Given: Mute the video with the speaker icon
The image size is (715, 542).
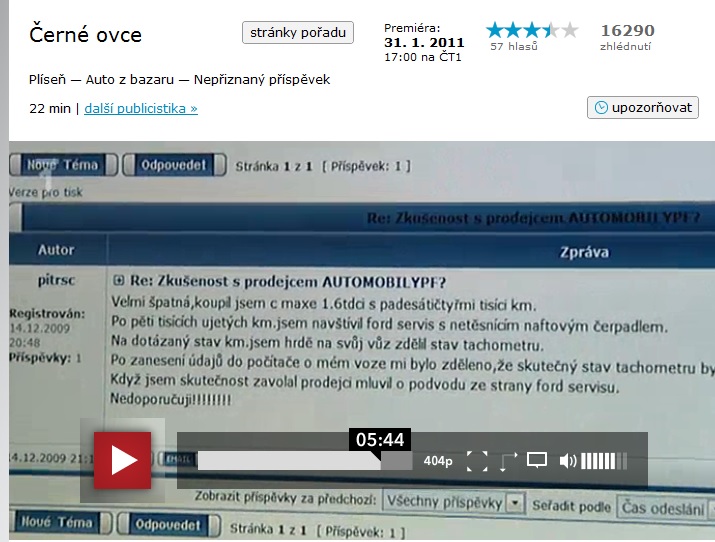Looking at the screenshot, I should click(567, 461).
